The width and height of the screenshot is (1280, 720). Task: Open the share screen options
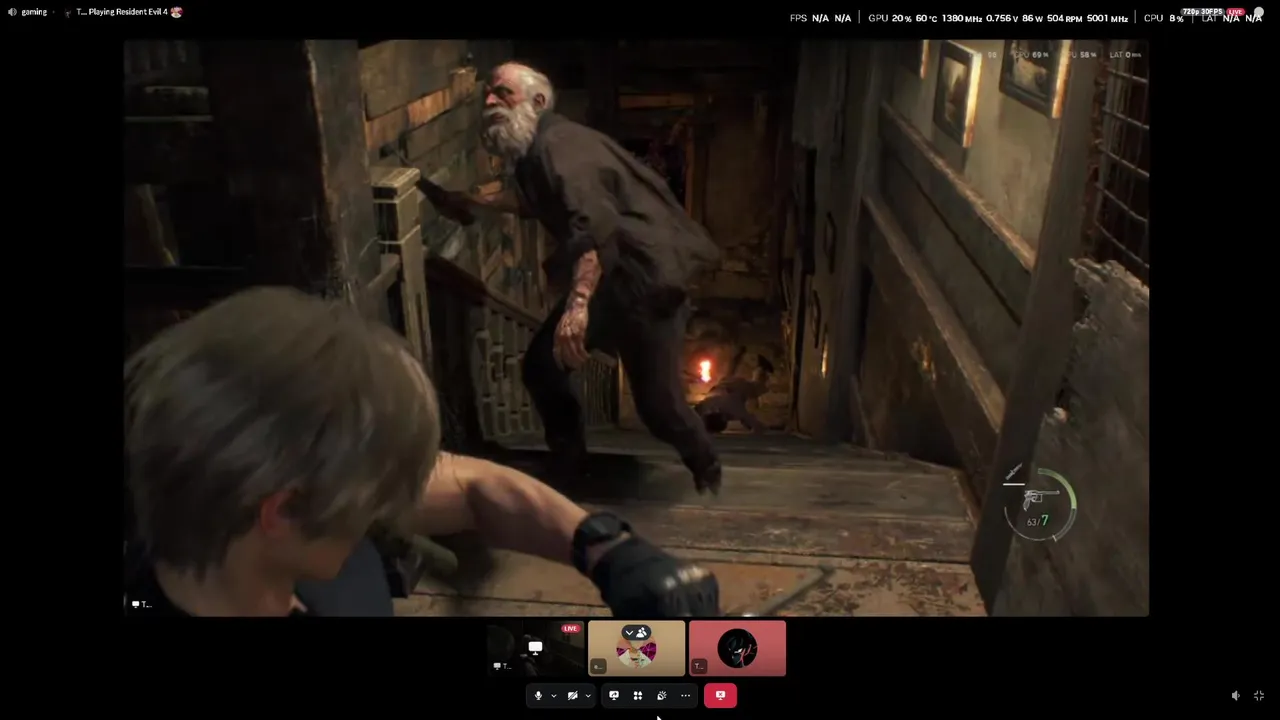click(614, 696)
